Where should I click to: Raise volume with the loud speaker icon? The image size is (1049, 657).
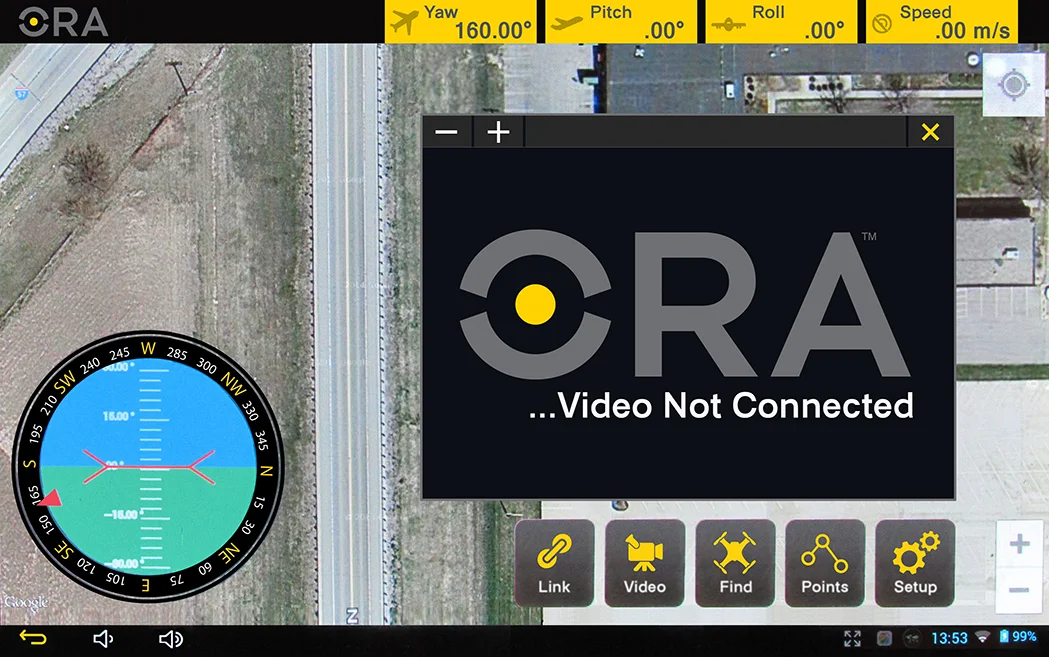[x=171, y=639]
